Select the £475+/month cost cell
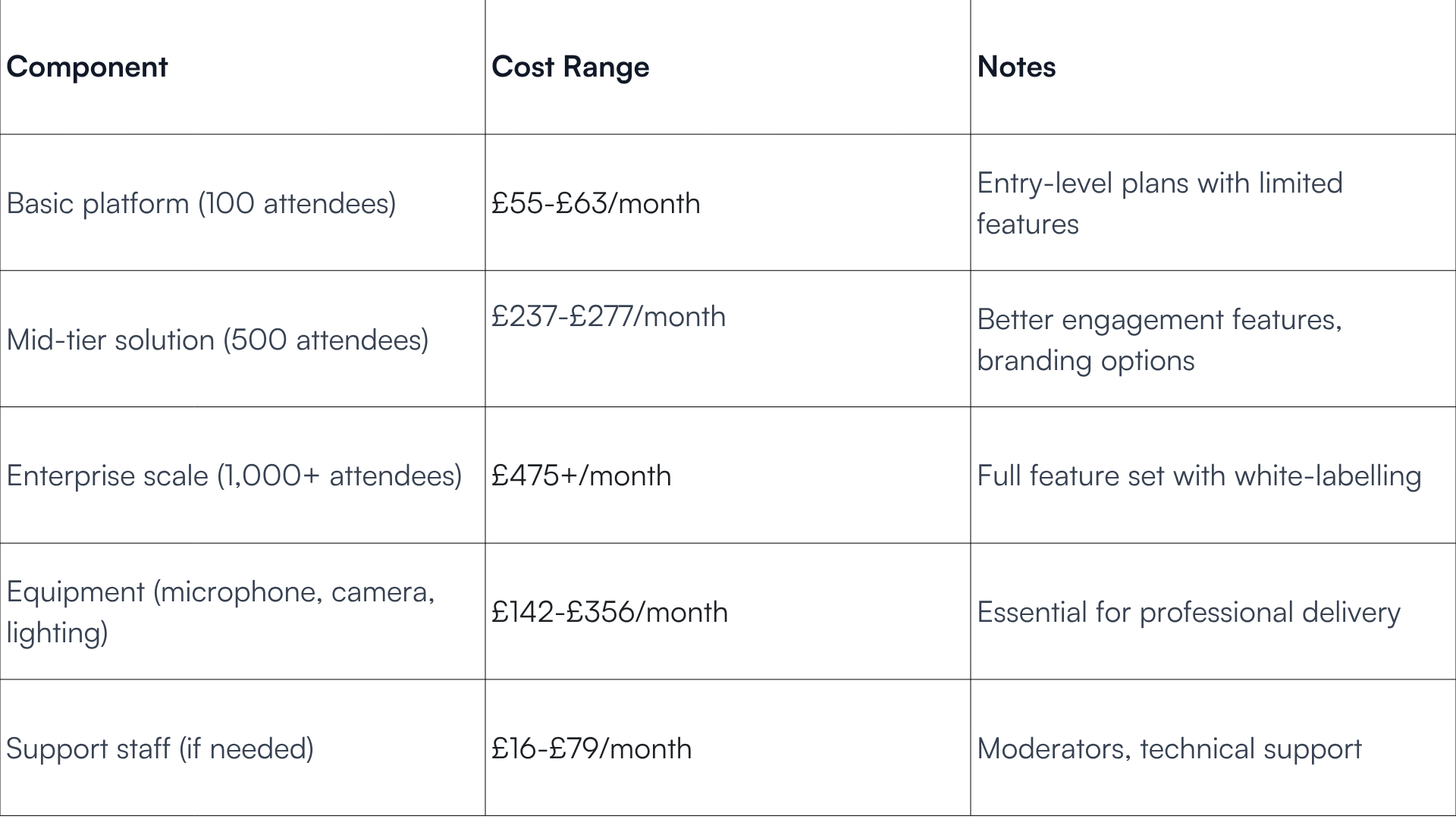This screenshot has height=819, width=1456. click(x=728, y=475)
